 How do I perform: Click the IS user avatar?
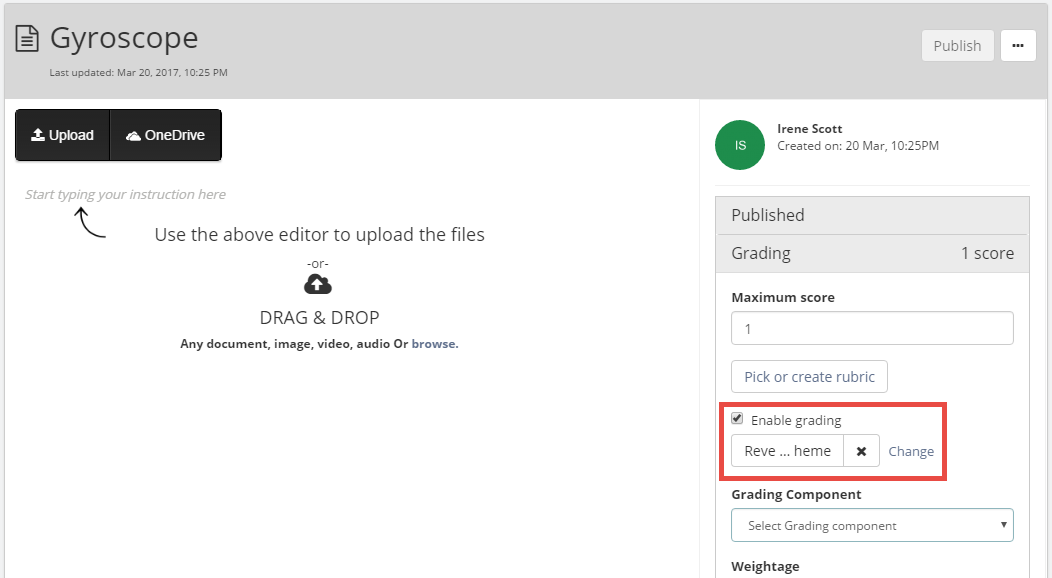740,145
